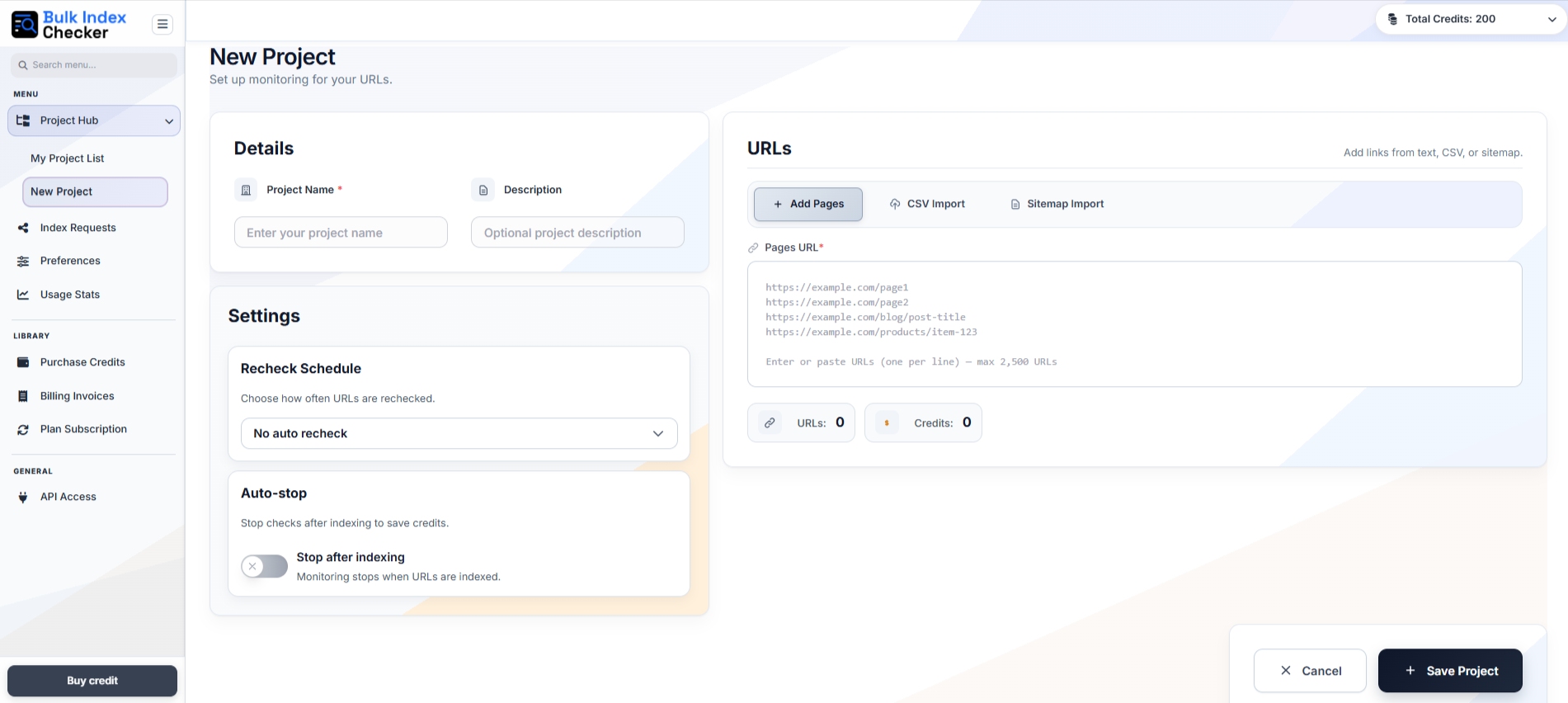Click the coins icon beside Total Credits
The width and height of the screenshot is (1568, 703).
click(x=1392, y=19)
